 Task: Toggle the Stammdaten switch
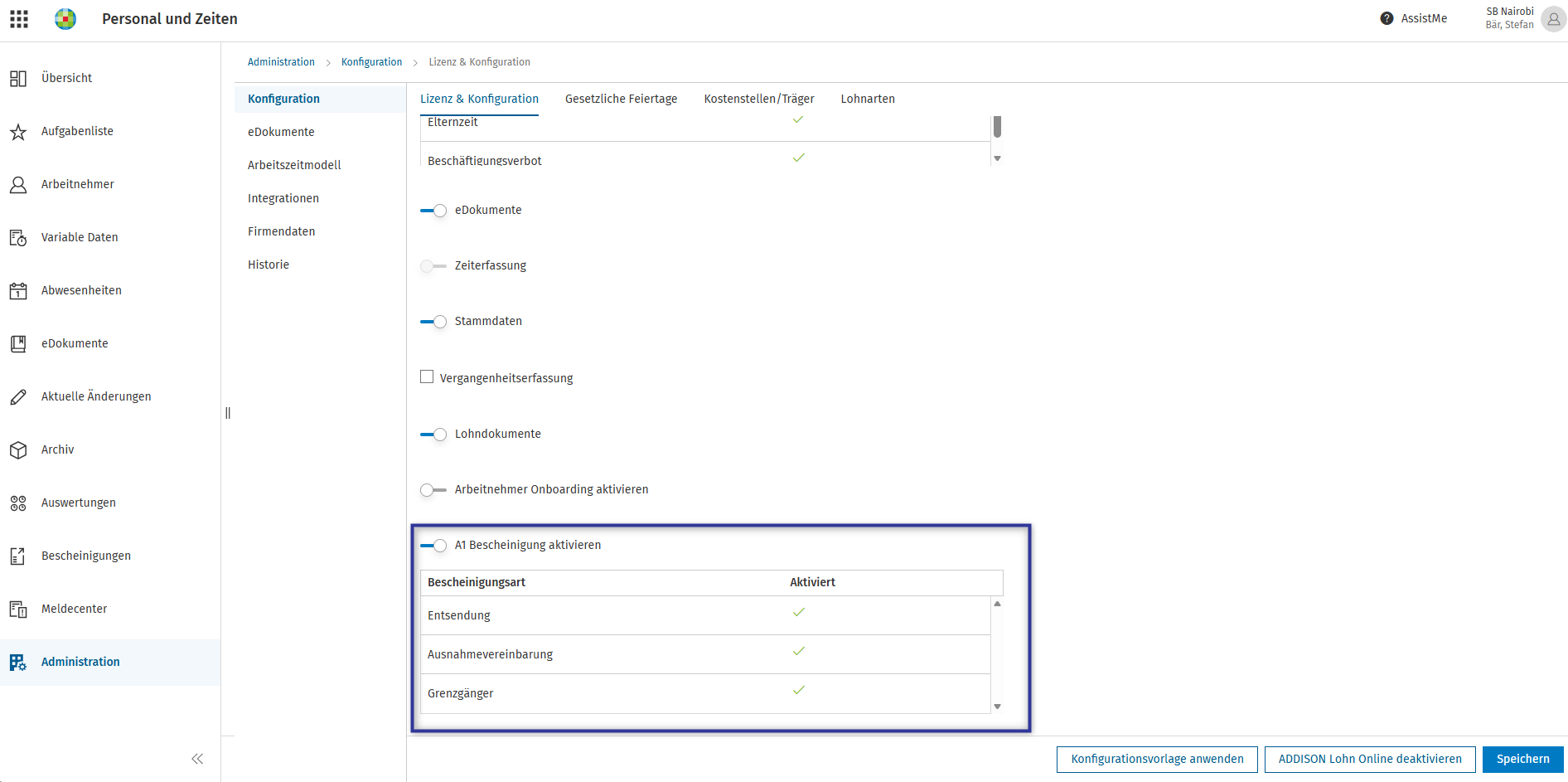[x=433, y=322]
